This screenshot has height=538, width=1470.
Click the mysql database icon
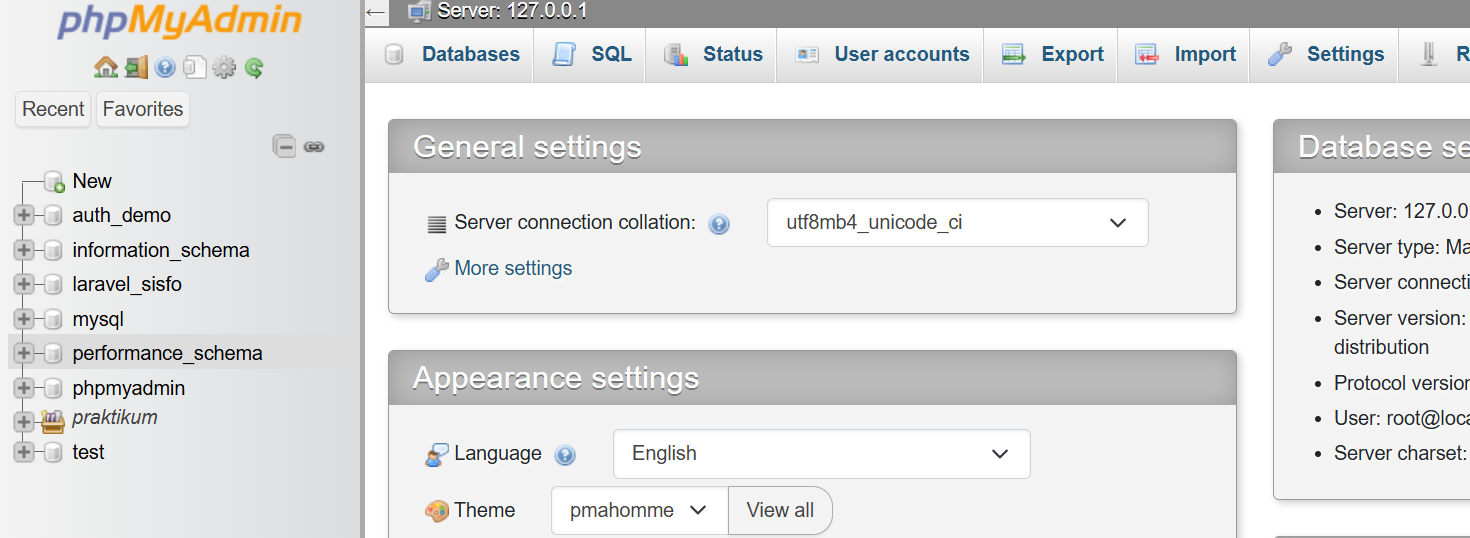pos(53,319)
